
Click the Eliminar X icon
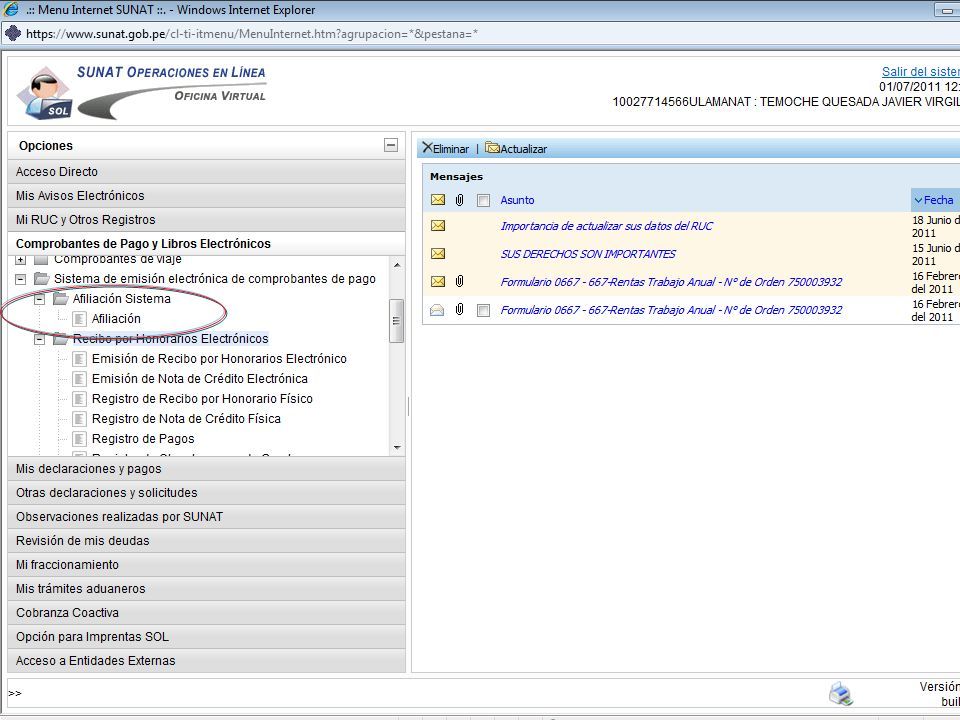(x=427, y=148)
